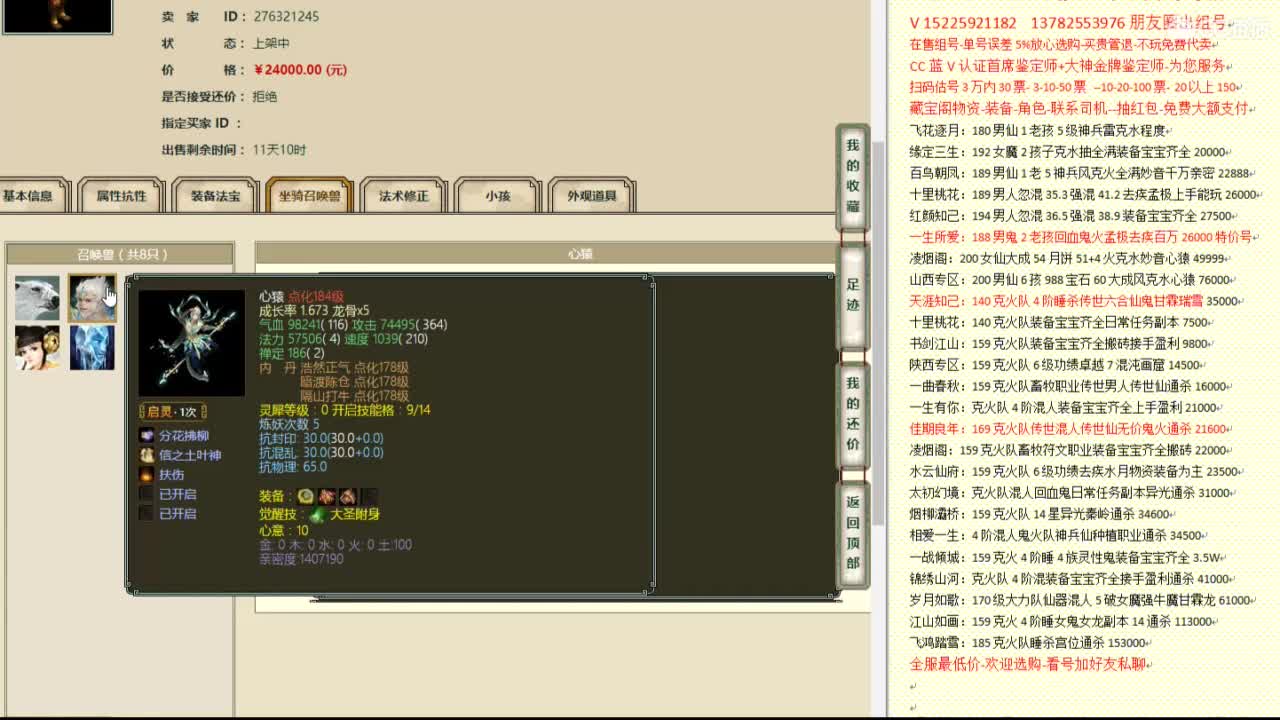The height and width of the screenshot is (720, 1280).
Task: Switch to the 小孩 tab
Action: [x=497, y=196]
